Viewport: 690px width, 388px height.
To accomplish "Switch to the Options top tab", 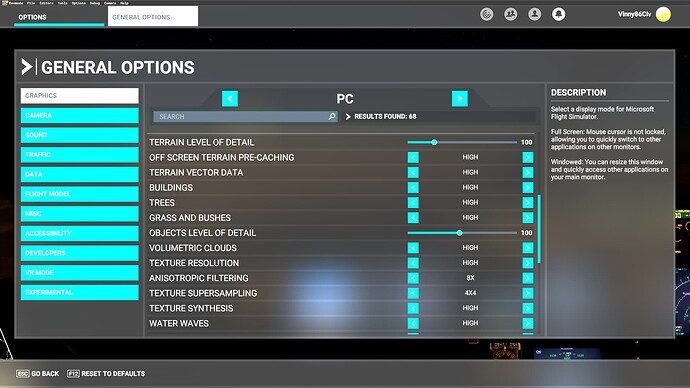I will [59, 17].
